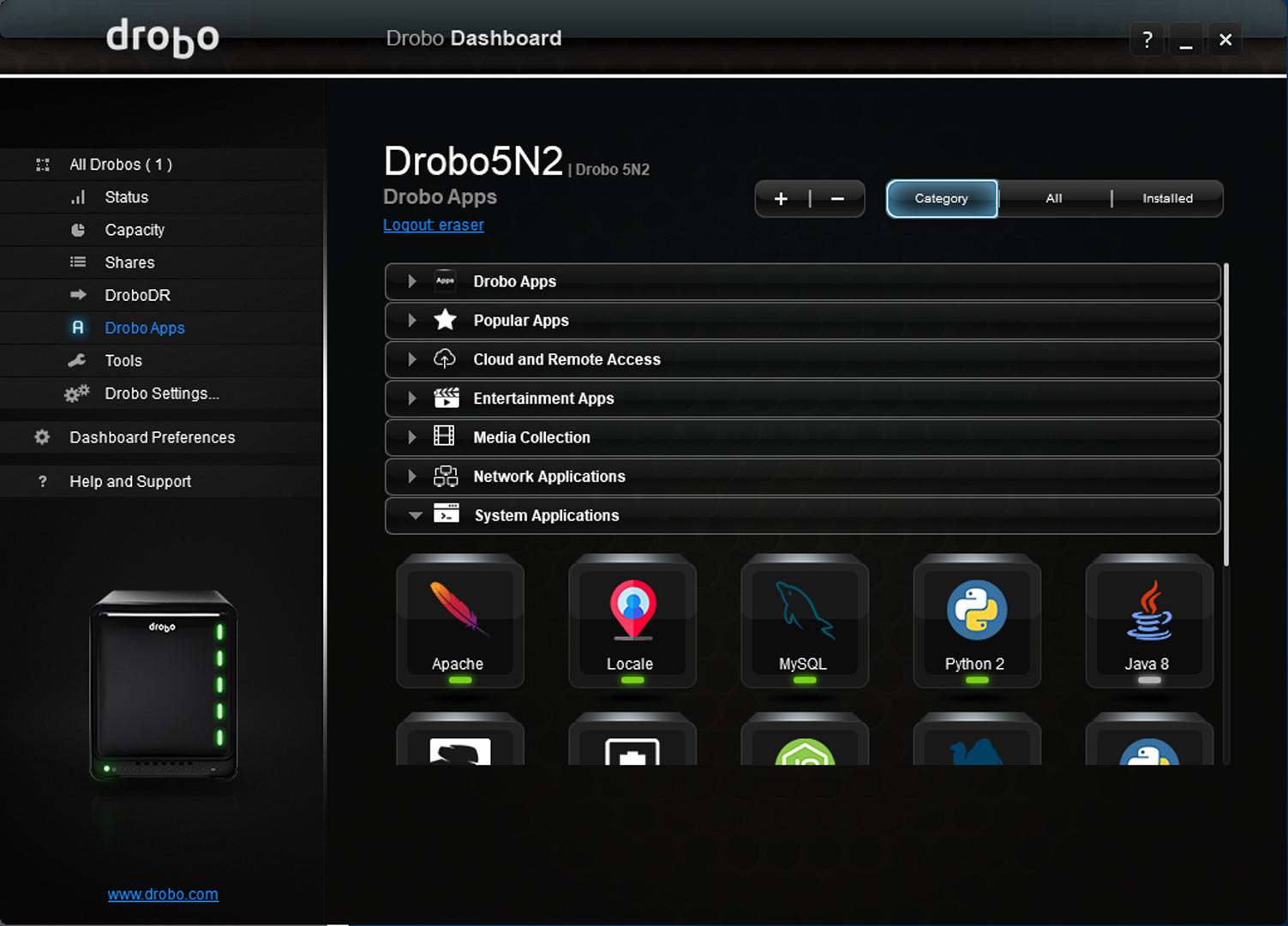Switch to the All apps tab
This screenshot has height=926, width=1288.
[1054, 199]
